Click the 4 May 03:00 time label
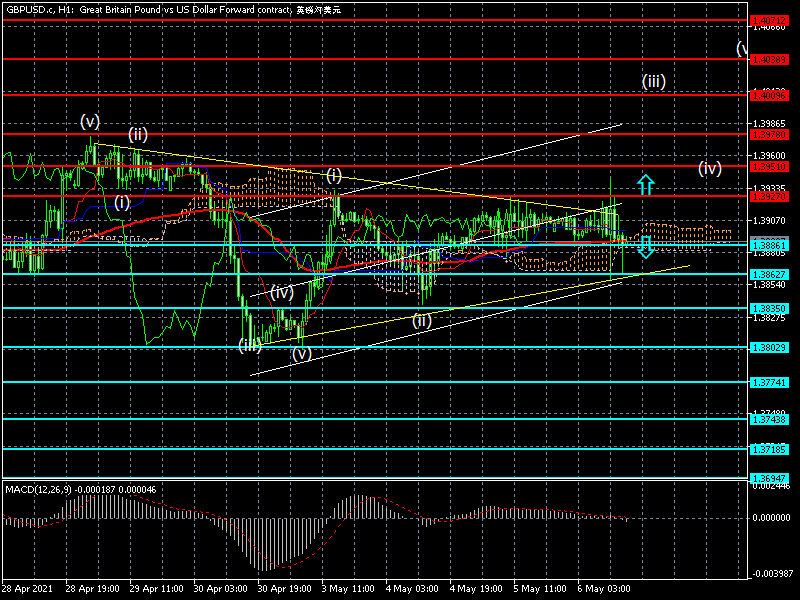800x600 pixels. (x=412, y=589)
